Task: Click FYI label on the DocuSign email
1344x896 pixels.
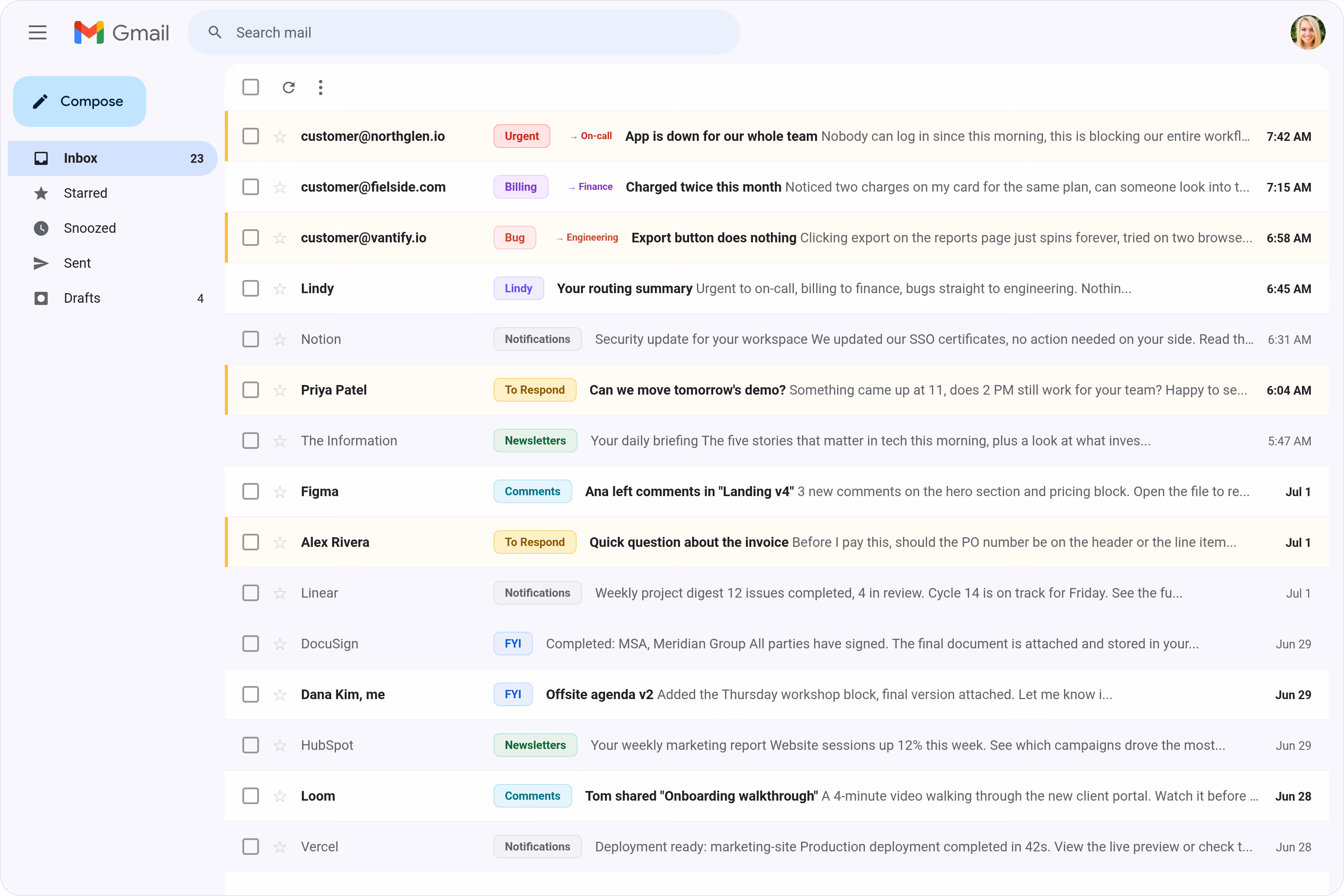Action: pos(513,644)
